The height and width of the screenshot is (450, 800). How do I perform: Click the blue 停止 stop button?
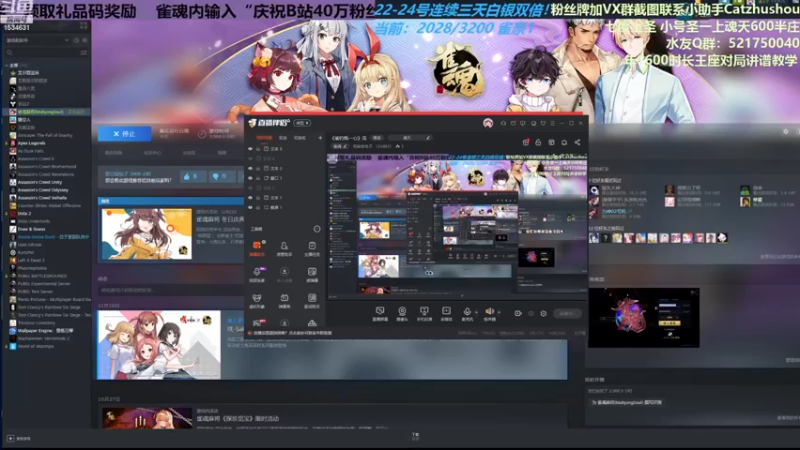(124, 134)
